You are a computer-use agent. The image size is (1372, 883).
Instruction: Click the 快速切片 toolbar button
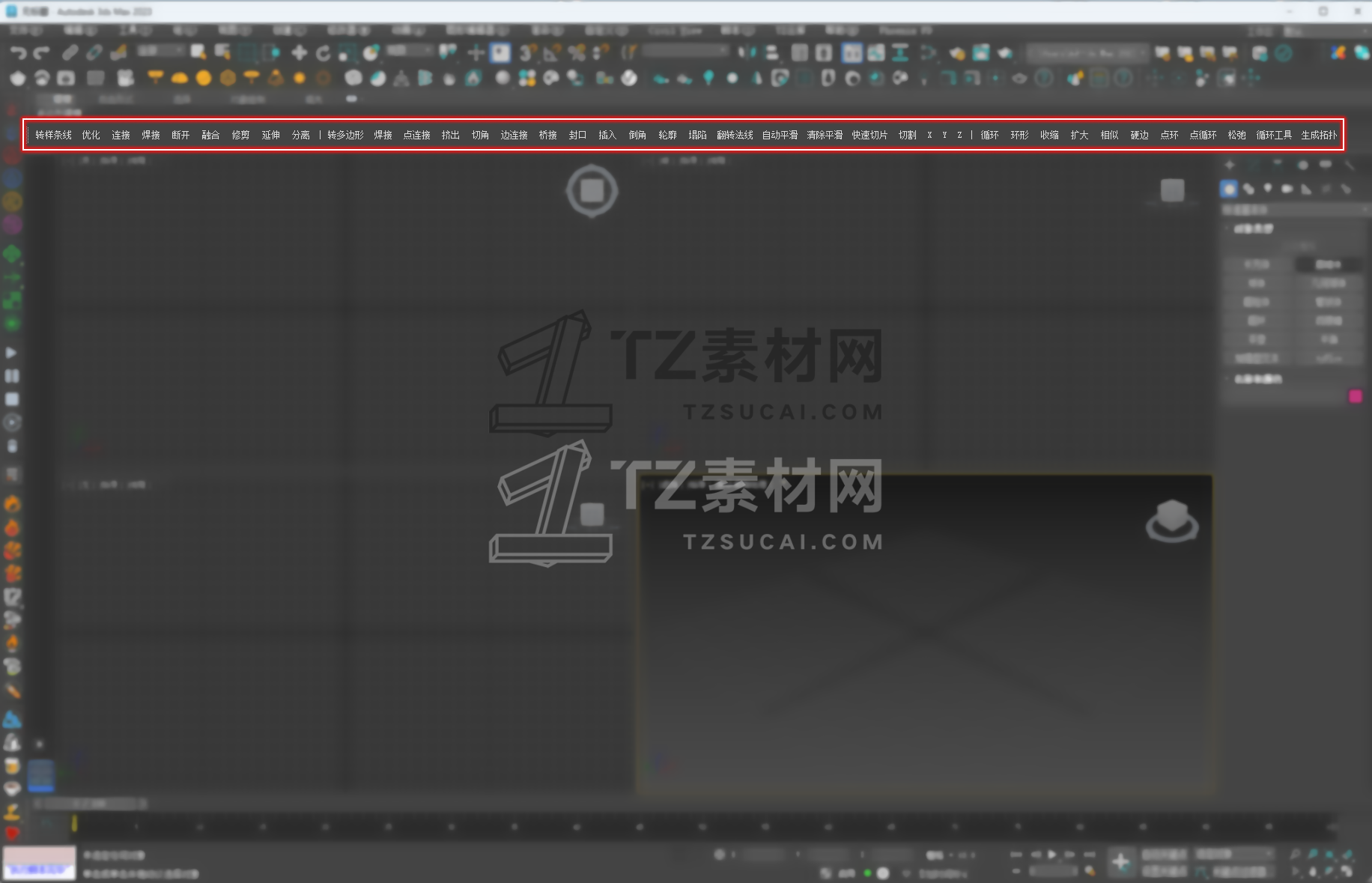[x=870, y=136]
